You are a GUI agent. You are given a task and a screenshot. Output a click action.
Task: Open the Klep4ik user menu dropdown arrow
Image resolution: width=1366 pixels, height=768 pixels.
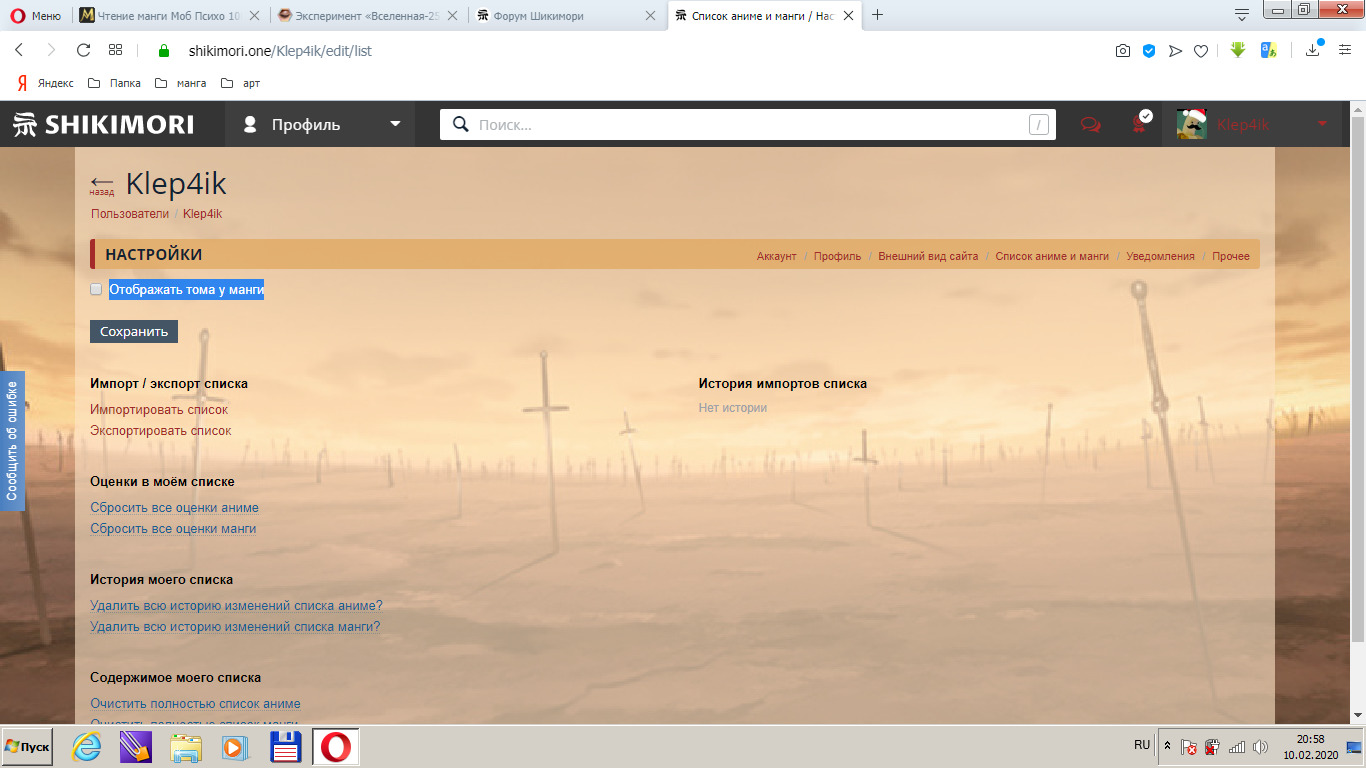[x=1322, y=124]
